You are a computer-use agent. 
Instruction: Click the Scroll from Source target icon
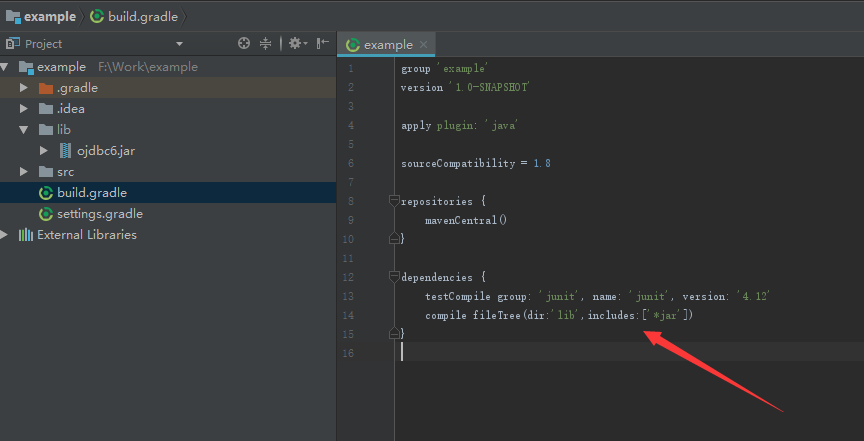point(244,43)
